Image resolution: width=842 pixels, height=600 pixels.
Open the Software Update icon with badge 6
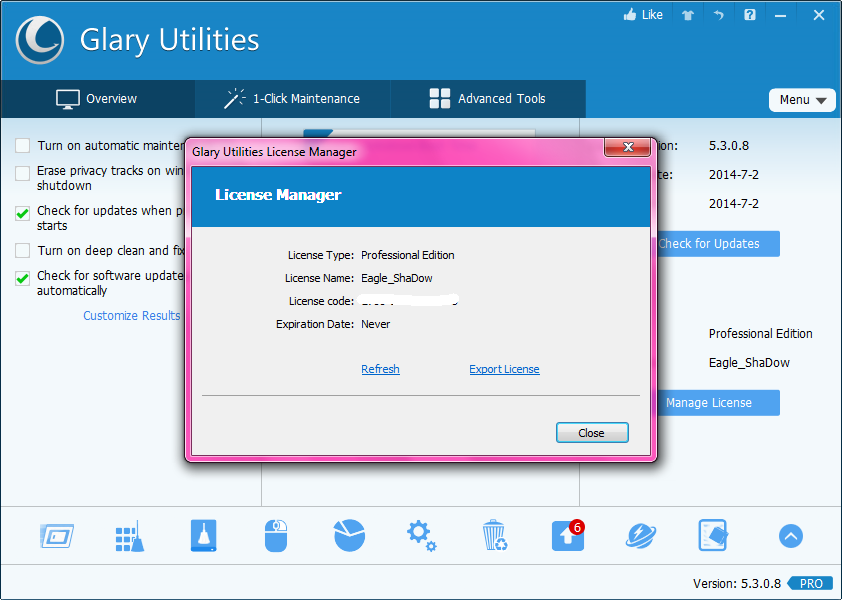coord(568,536)
